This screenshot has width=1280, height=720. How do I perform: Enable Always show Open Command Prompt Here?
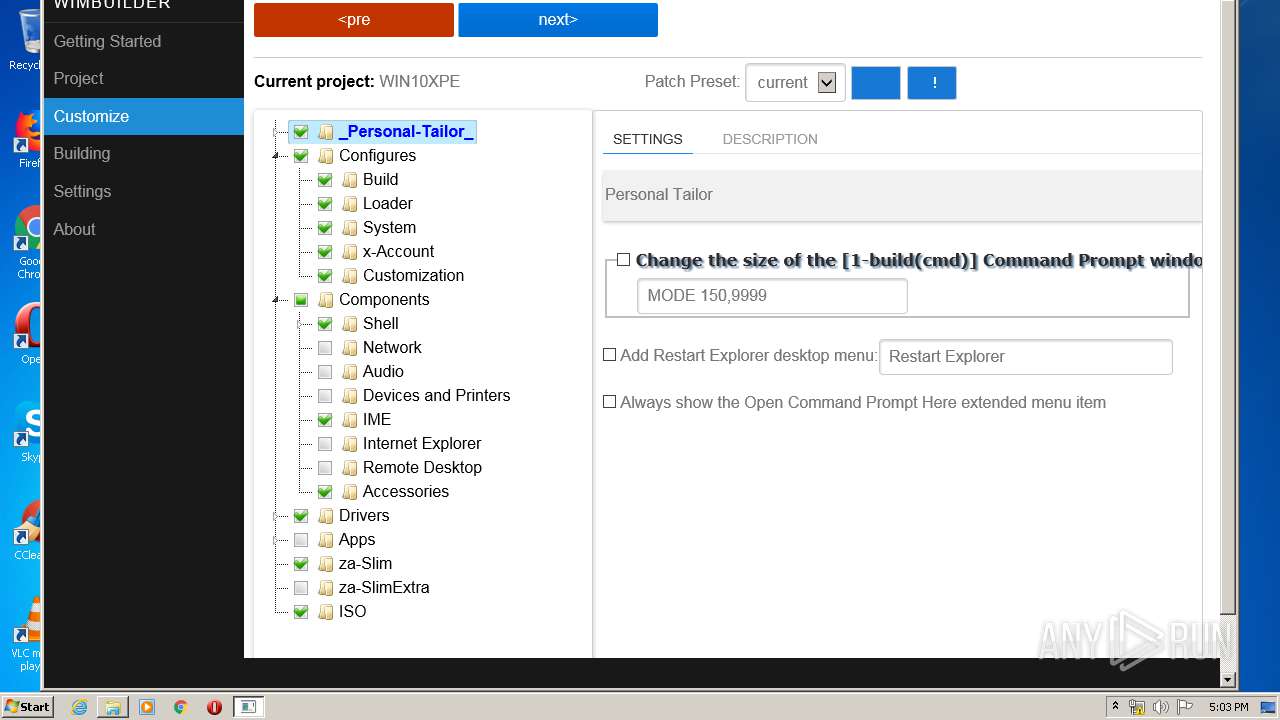pos(609,402)
